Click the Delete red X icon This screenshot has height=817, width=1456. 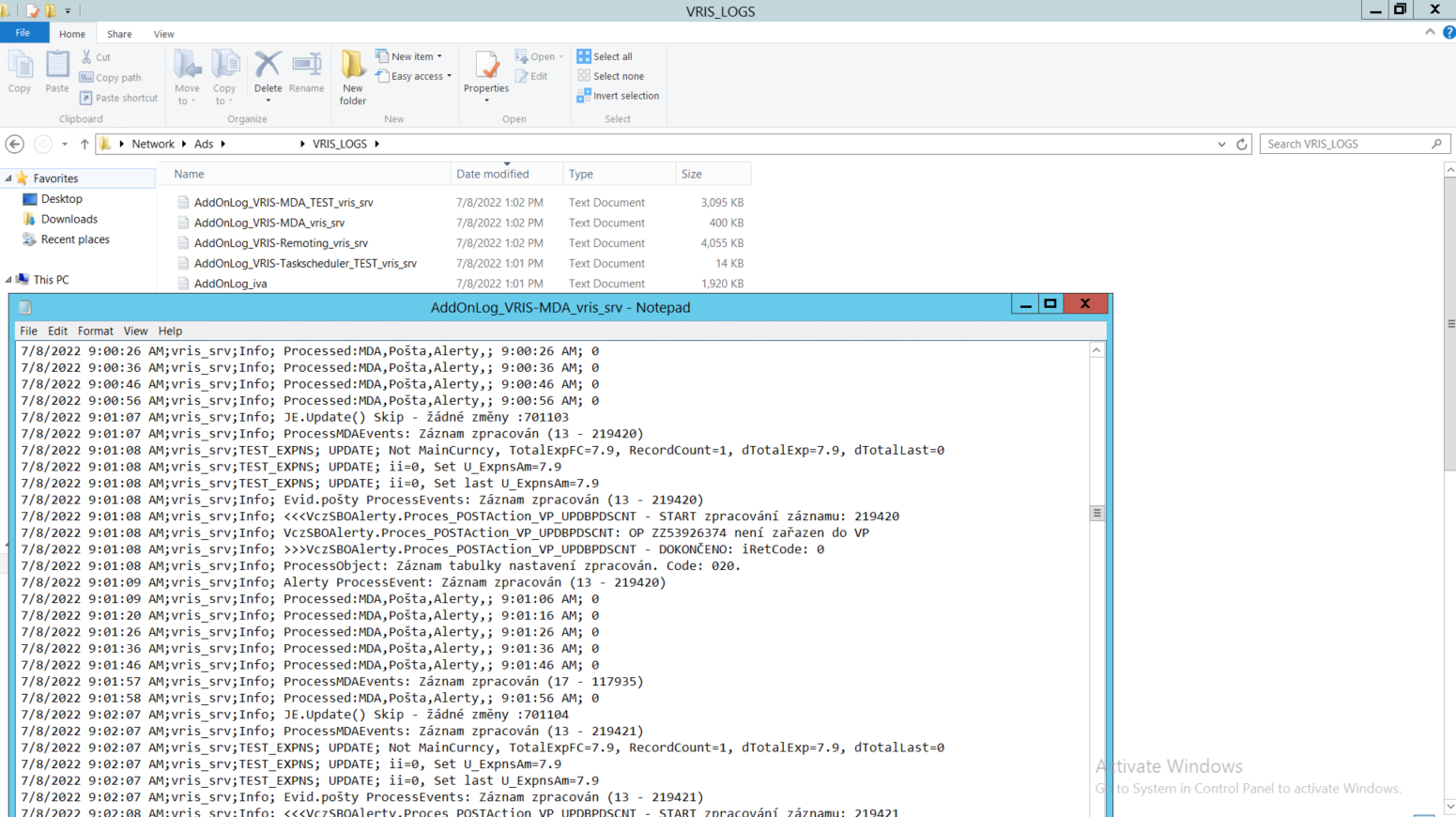tap(268, 65)
